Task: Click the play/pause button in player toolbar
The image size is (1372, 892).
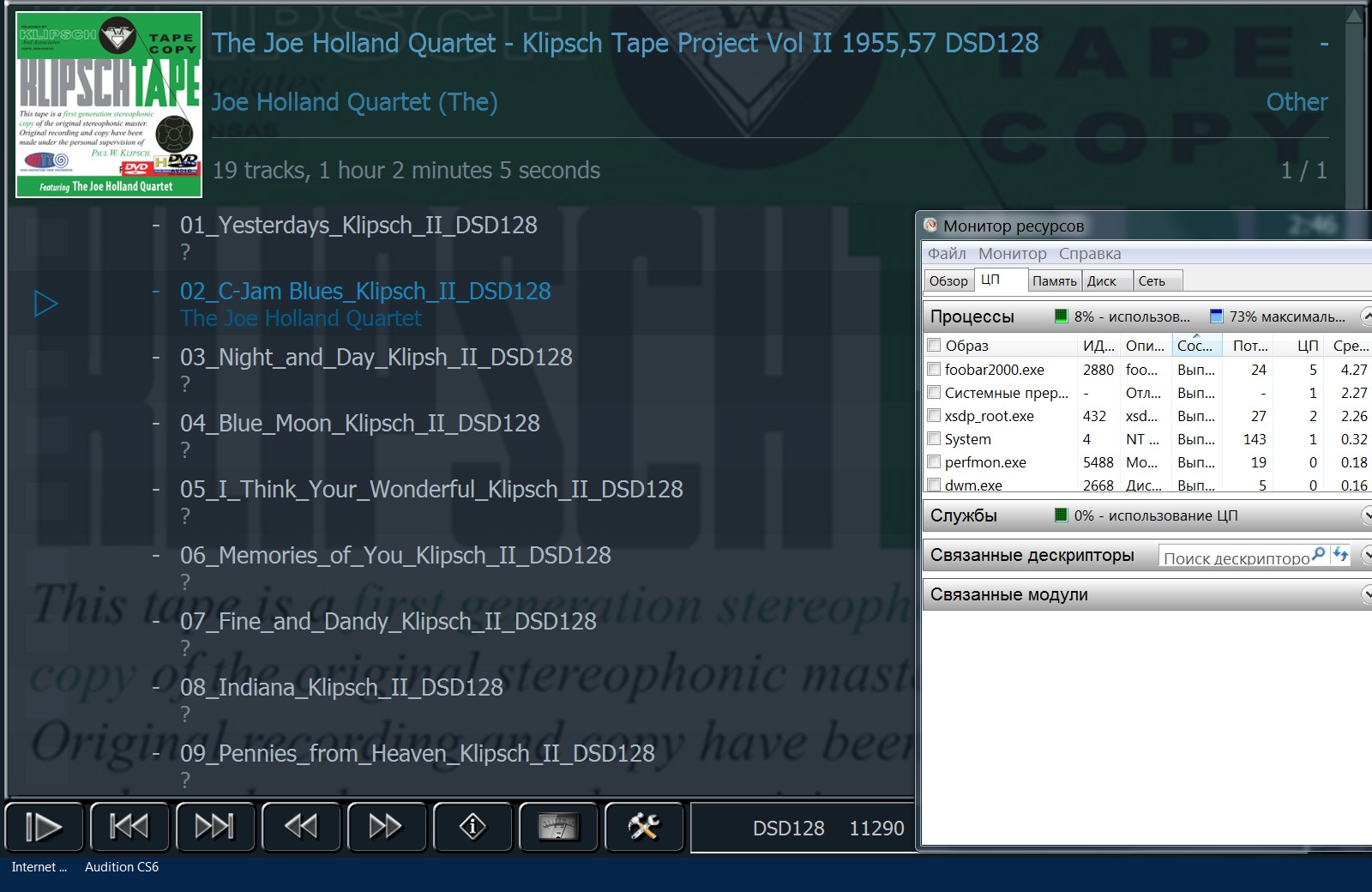Action: [44, 827]
